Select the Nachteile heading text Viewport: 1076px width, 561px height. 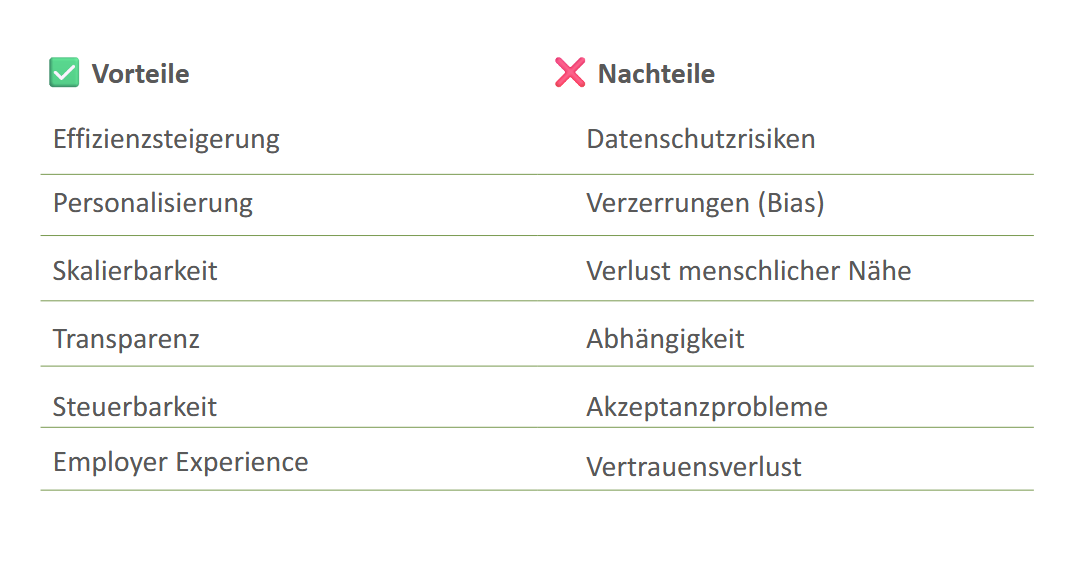coord(656,74)
